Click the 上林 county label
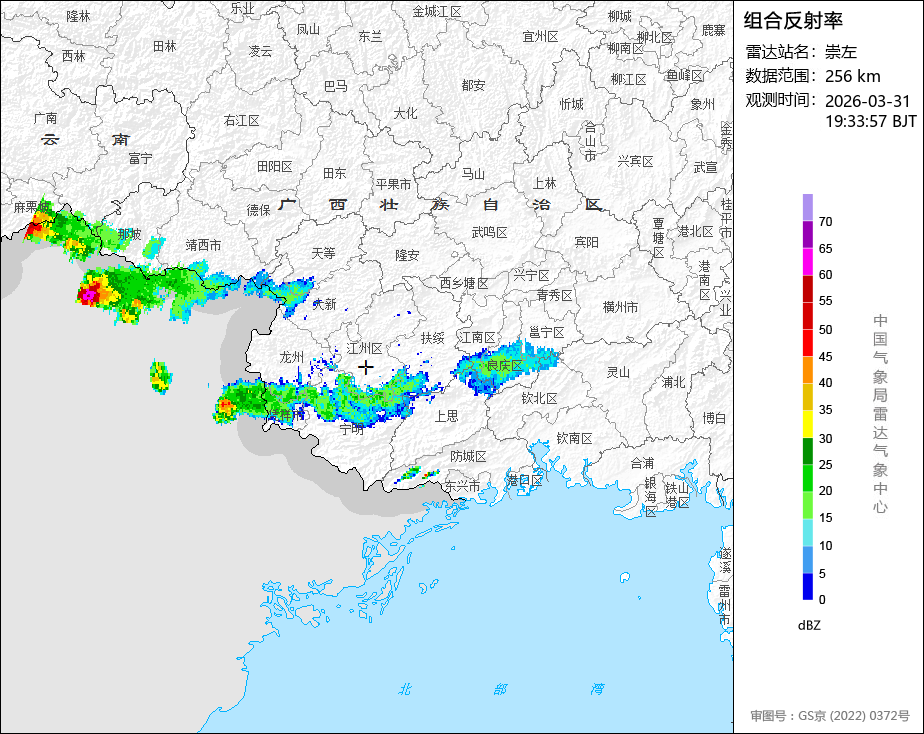 (544, 183)
